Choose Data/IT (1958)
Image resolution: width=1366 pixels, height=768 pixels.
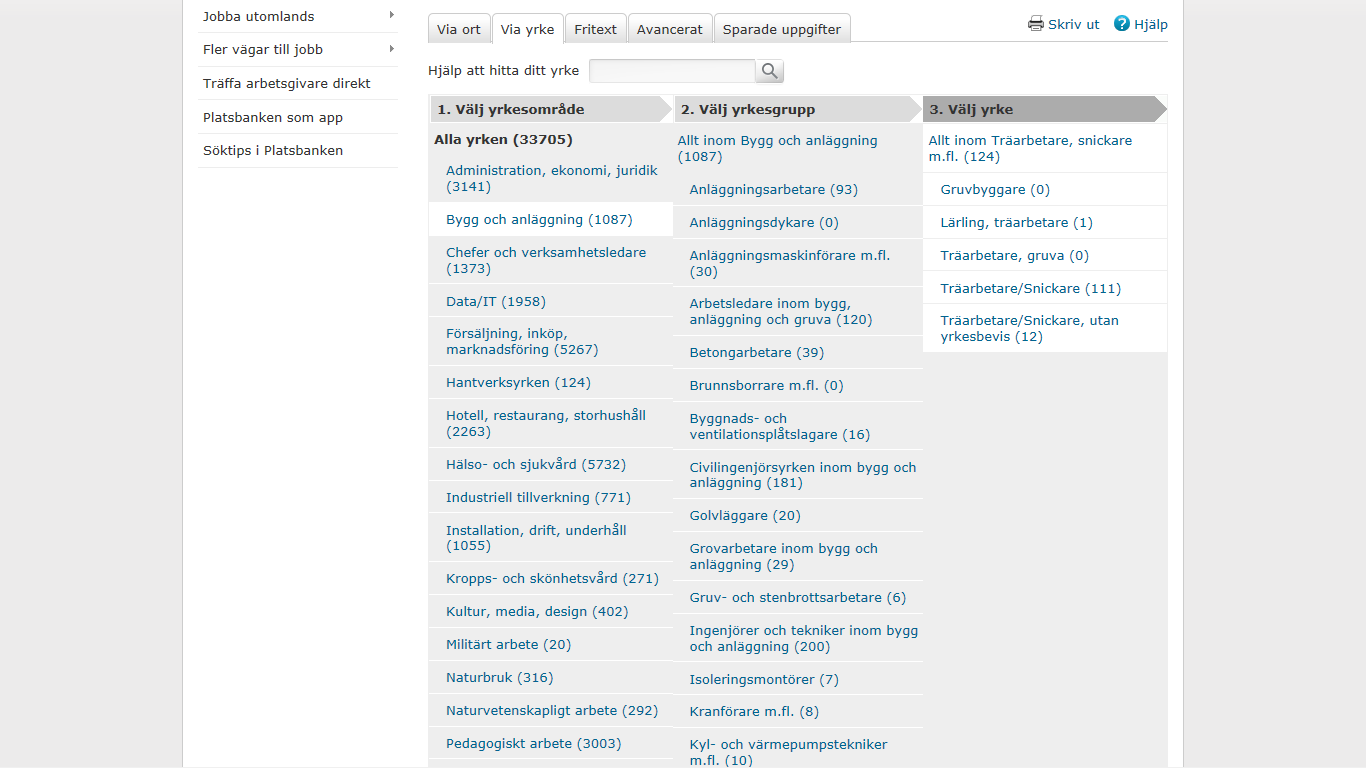[496, 301]
